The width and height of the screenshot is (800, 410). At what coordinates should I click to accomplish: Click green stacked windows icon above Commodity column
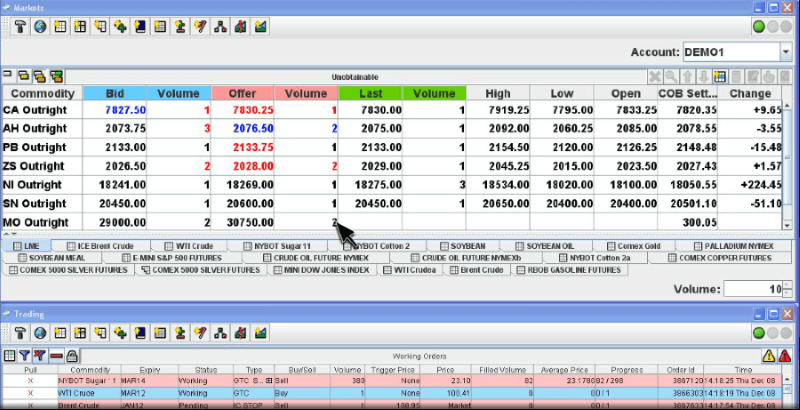(56, 76)
